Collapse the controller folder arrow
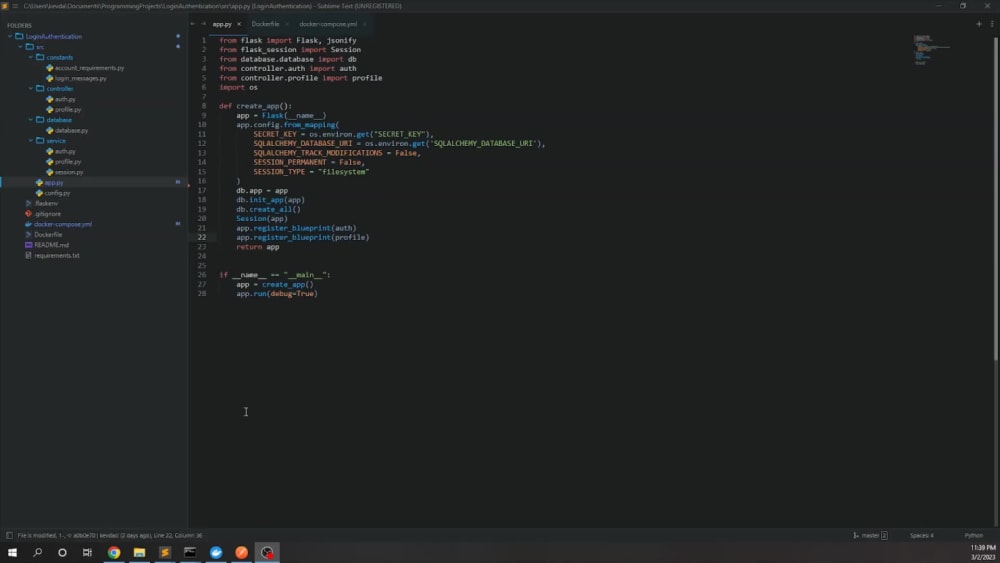The width and height of the screenshot is (1000, 563). click(31, 89)
